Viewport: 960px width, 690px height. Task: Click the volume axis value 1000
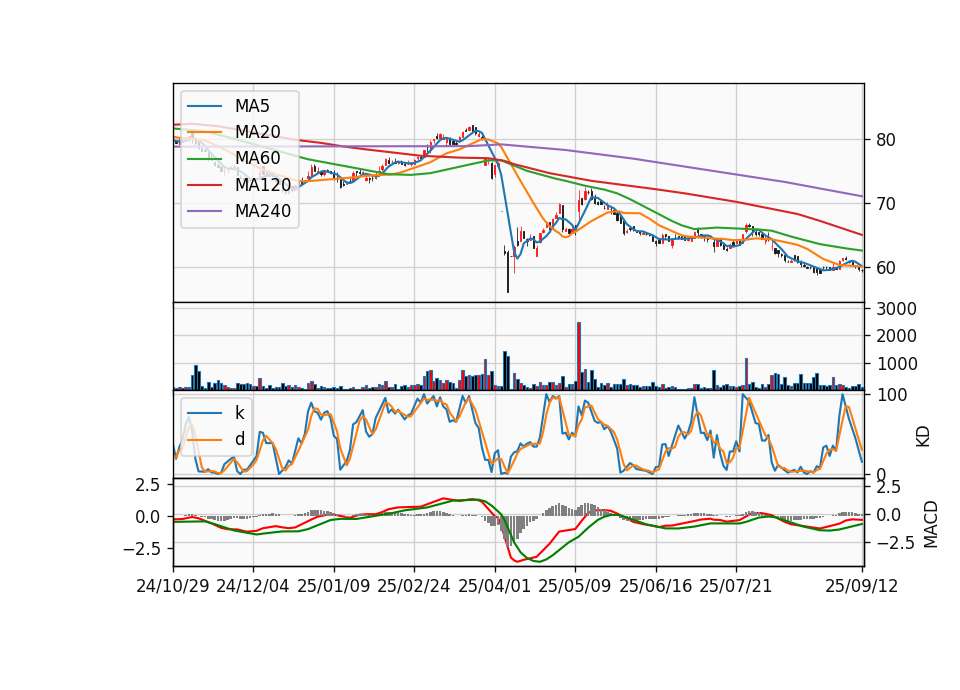click(x=896, y=364)
